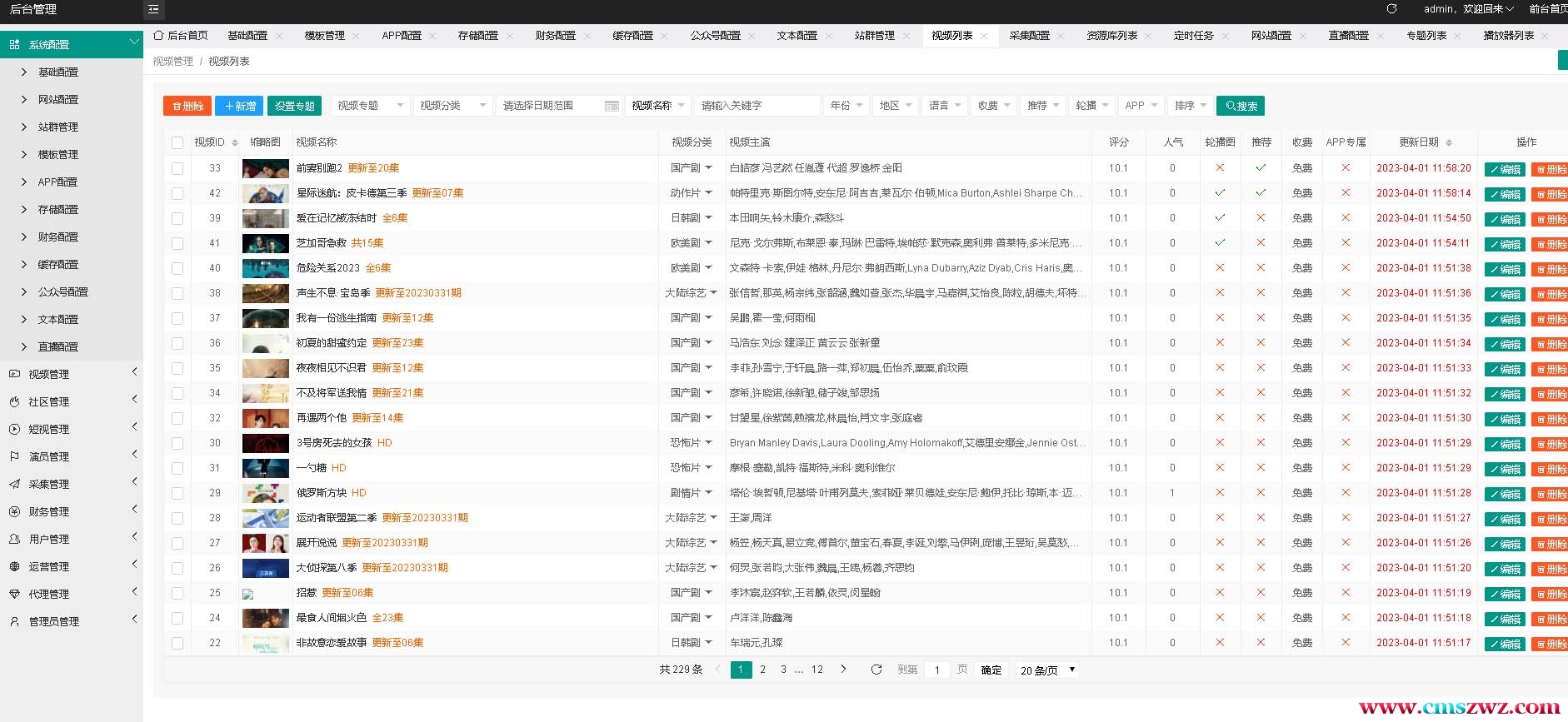1568x722 pixels.
Task: Open the 视频专题 dropdown filter
Action: click(x=369, y=106)
